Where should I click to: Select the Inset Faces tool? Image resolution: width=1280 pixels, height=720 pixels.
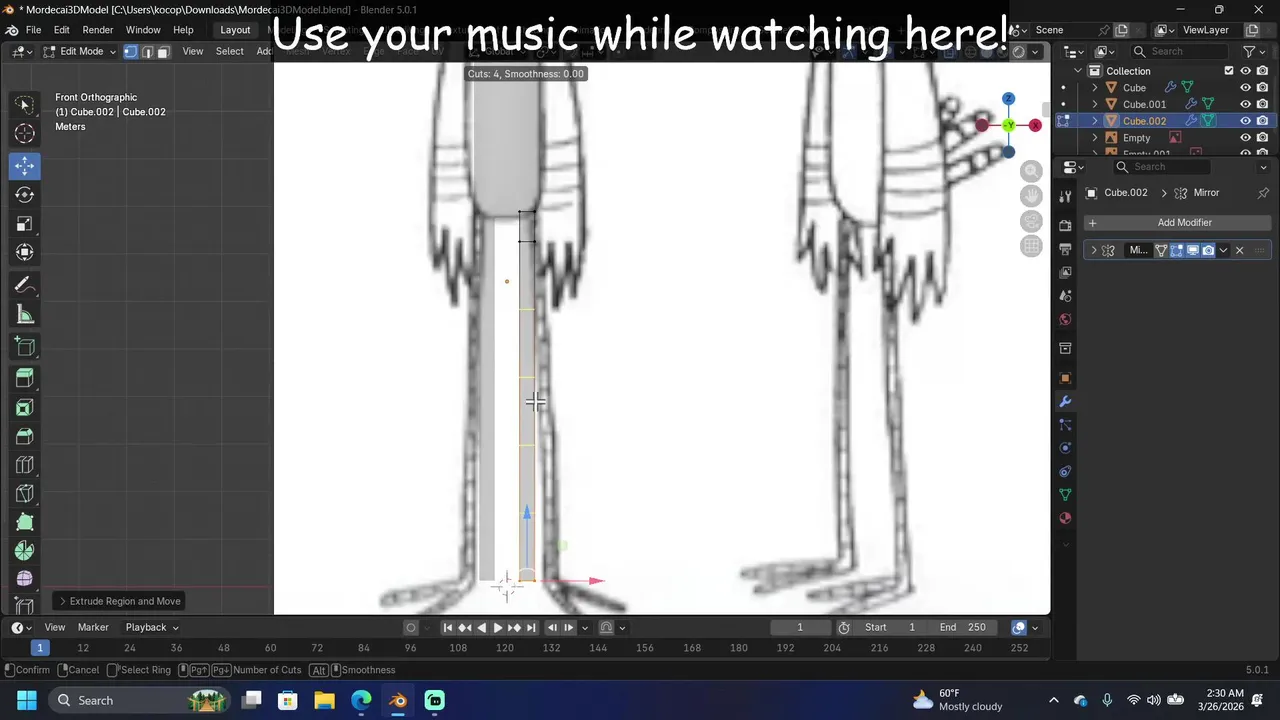pos(25,407)
